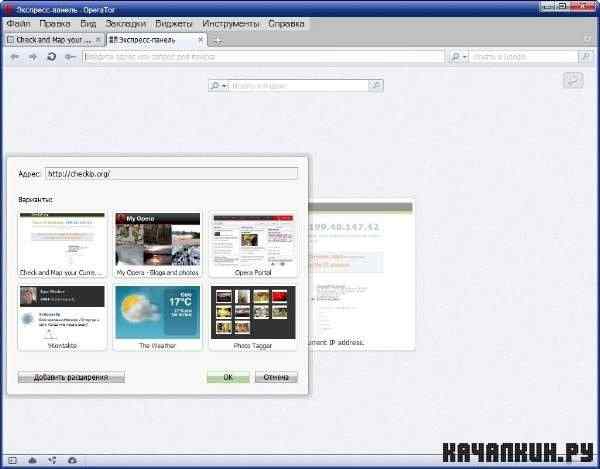The width and height of the screenshot is (600, 469).
Task: Open the Инструменты menu
Action: (x=230, y=24)
